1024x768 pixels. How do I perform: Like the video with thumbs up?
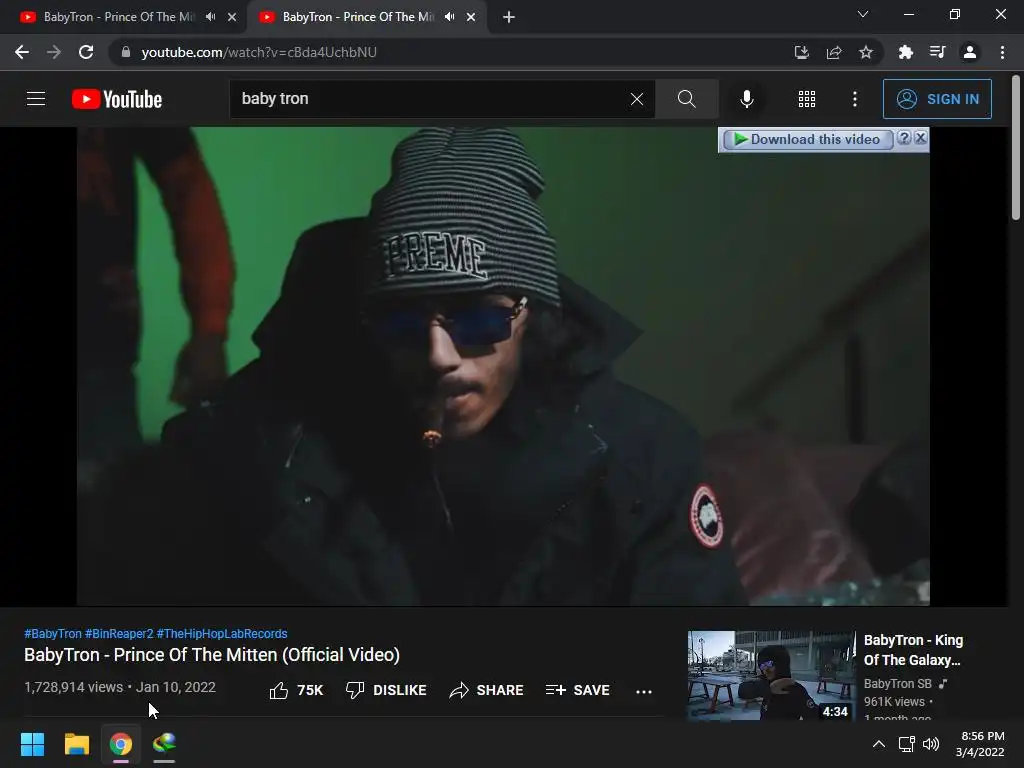pyautogui.click(x=296, y=690)
